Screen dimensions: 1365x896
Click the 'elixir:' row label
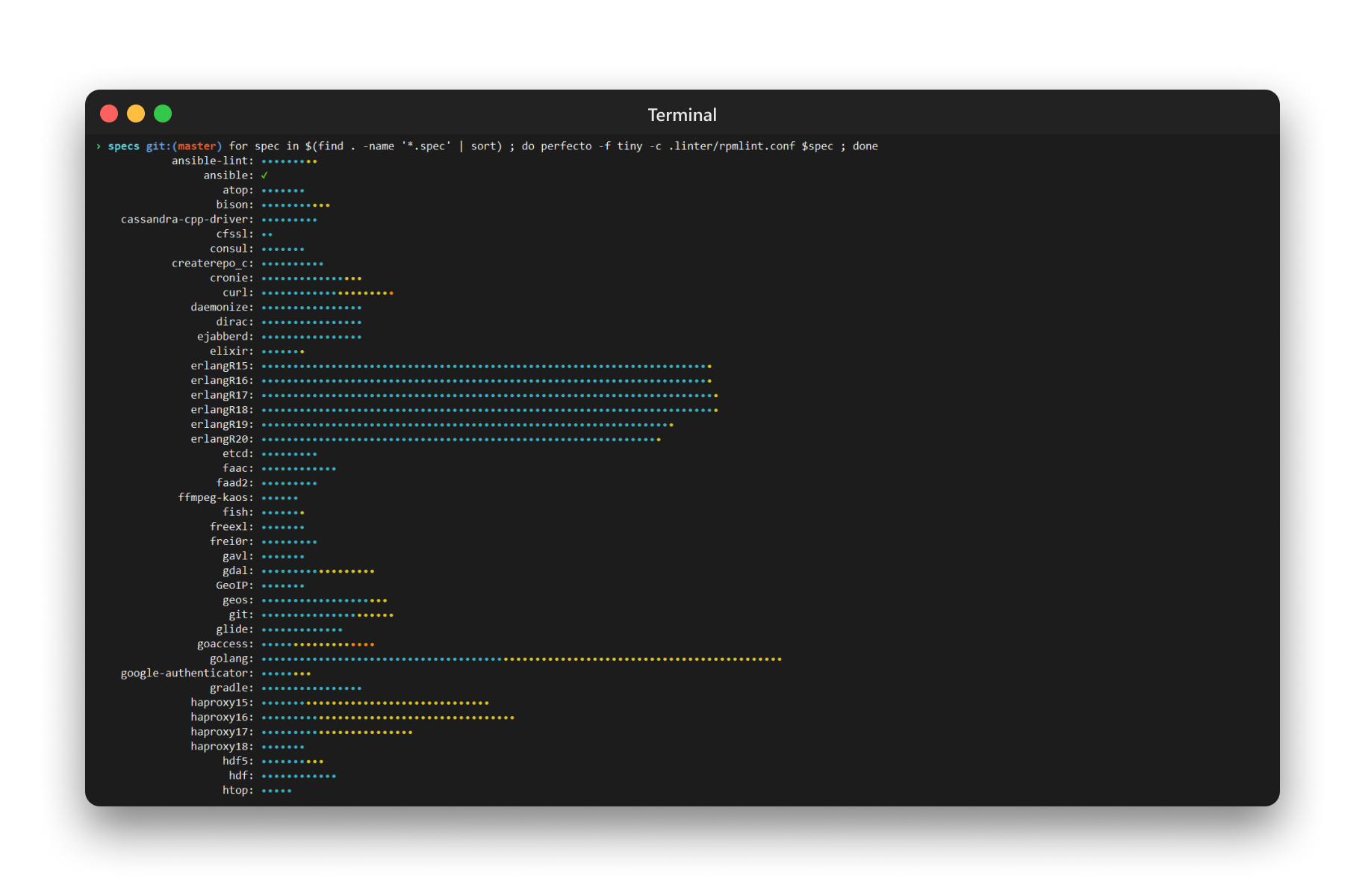click(231, 351)
